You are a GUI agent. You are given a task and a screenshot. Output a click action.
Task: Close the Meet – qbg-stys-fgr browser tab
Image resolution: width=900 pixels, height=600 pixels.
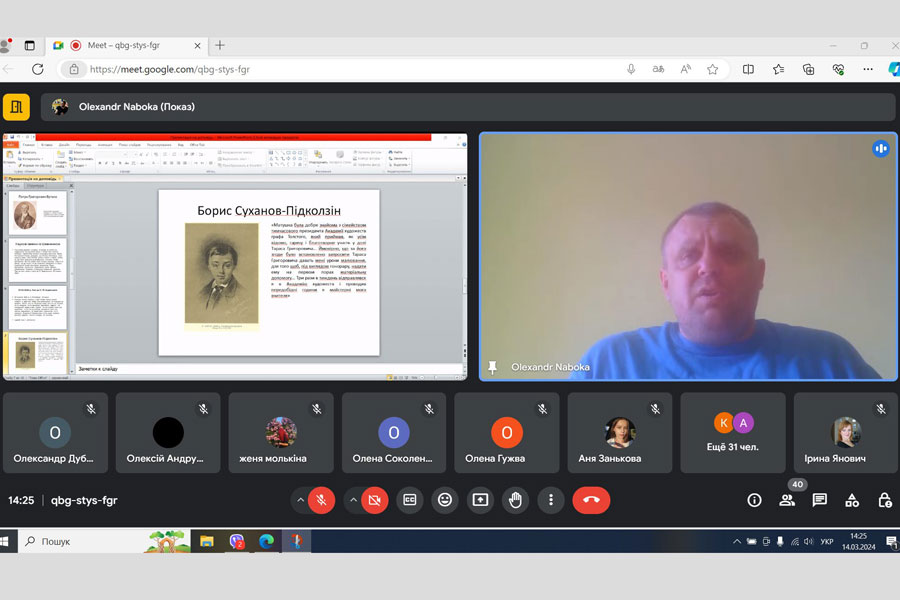point(197,45)
